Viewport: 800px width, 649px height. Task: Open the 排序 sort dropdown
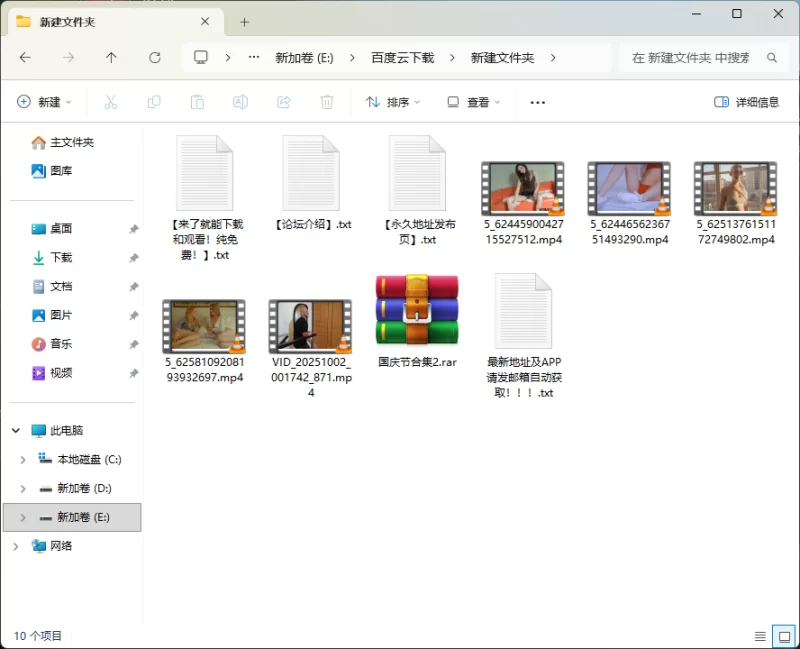(392, 102)
